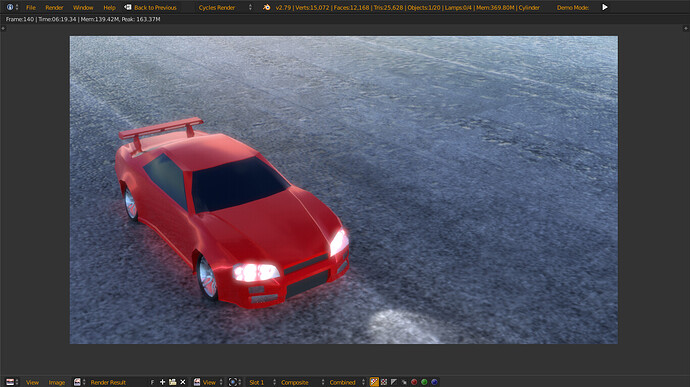This screenshot has width=690, height=387.
Task: Click the Frame:140 status text
Action: click(x=20, y=19)
